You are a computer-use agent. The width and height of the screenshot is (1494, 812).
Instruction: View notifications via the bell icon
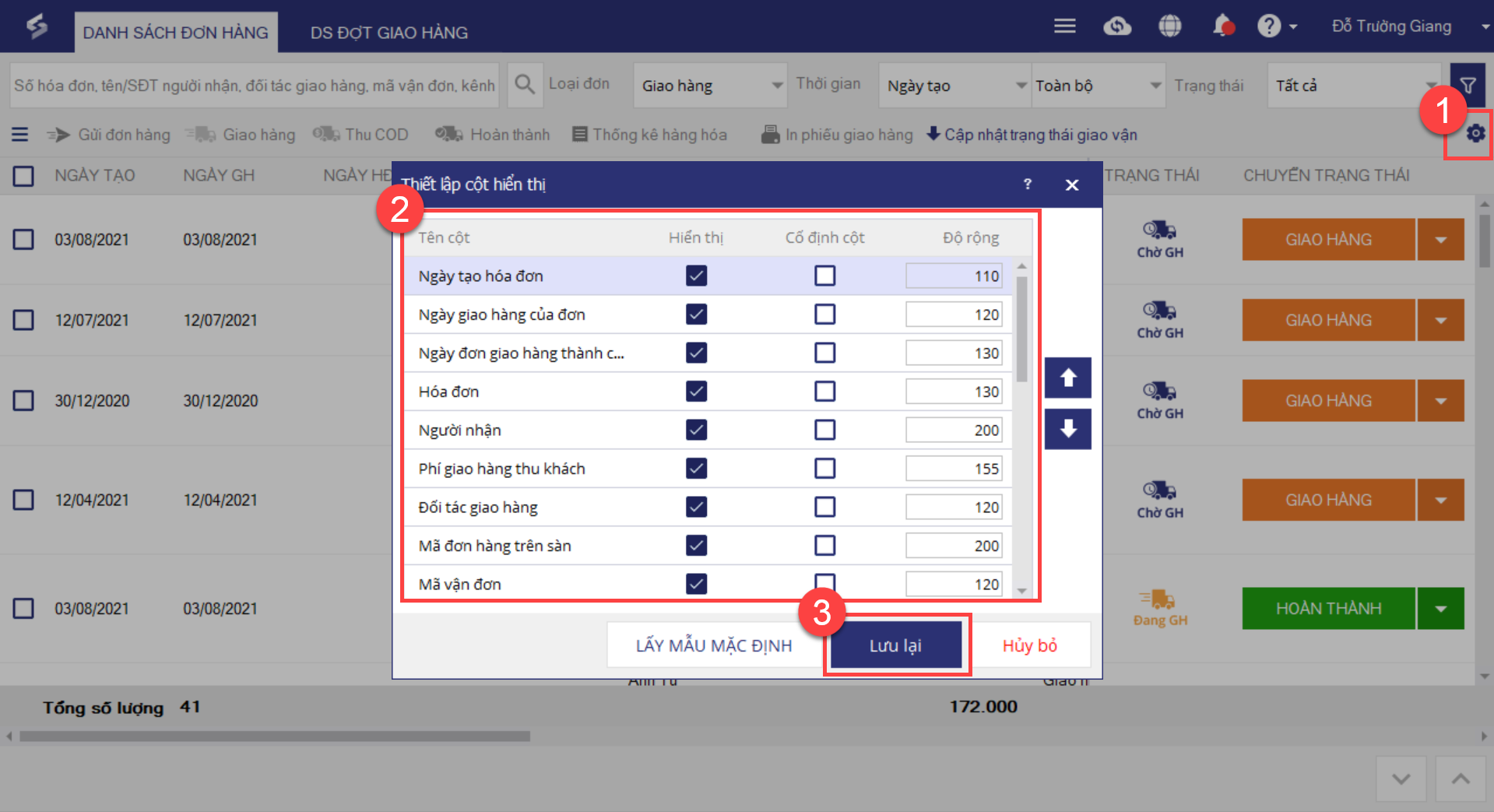[x=1223, y=26]
